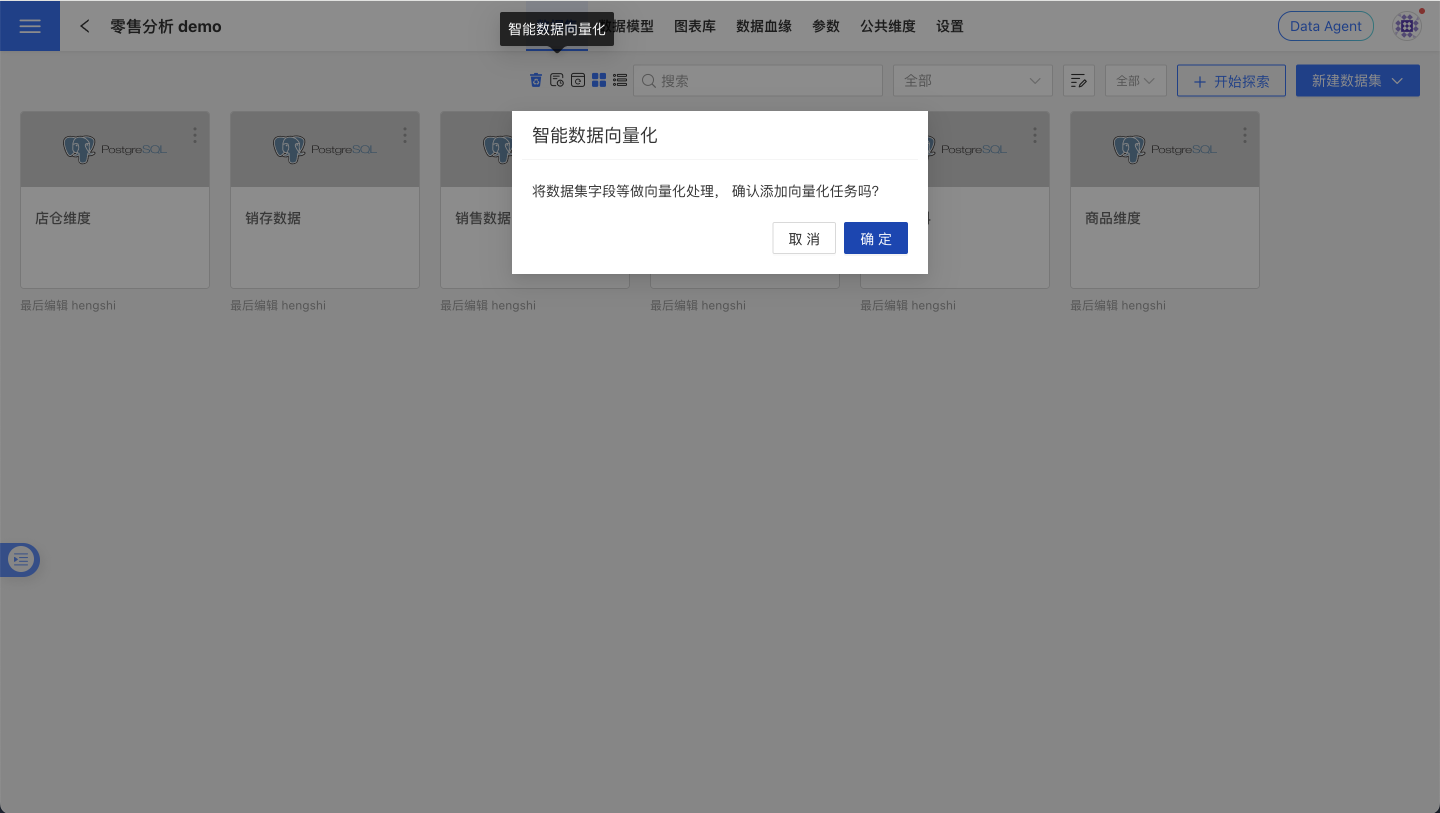Open the 数据血缘 menu item

pyautogui.click(x=763, y=26)
